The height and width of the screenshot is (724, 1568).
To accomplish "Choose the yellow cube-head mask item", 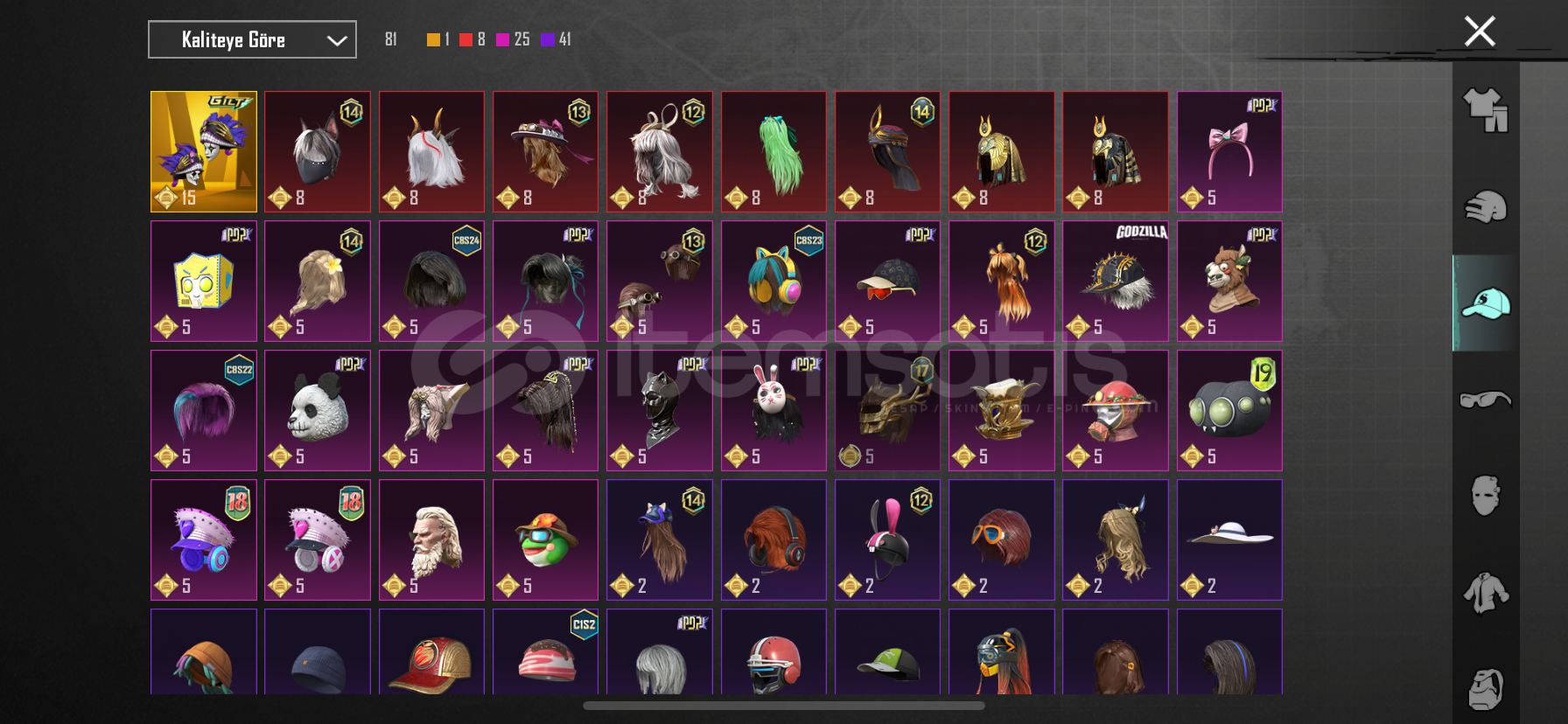I will pos(204,281).
